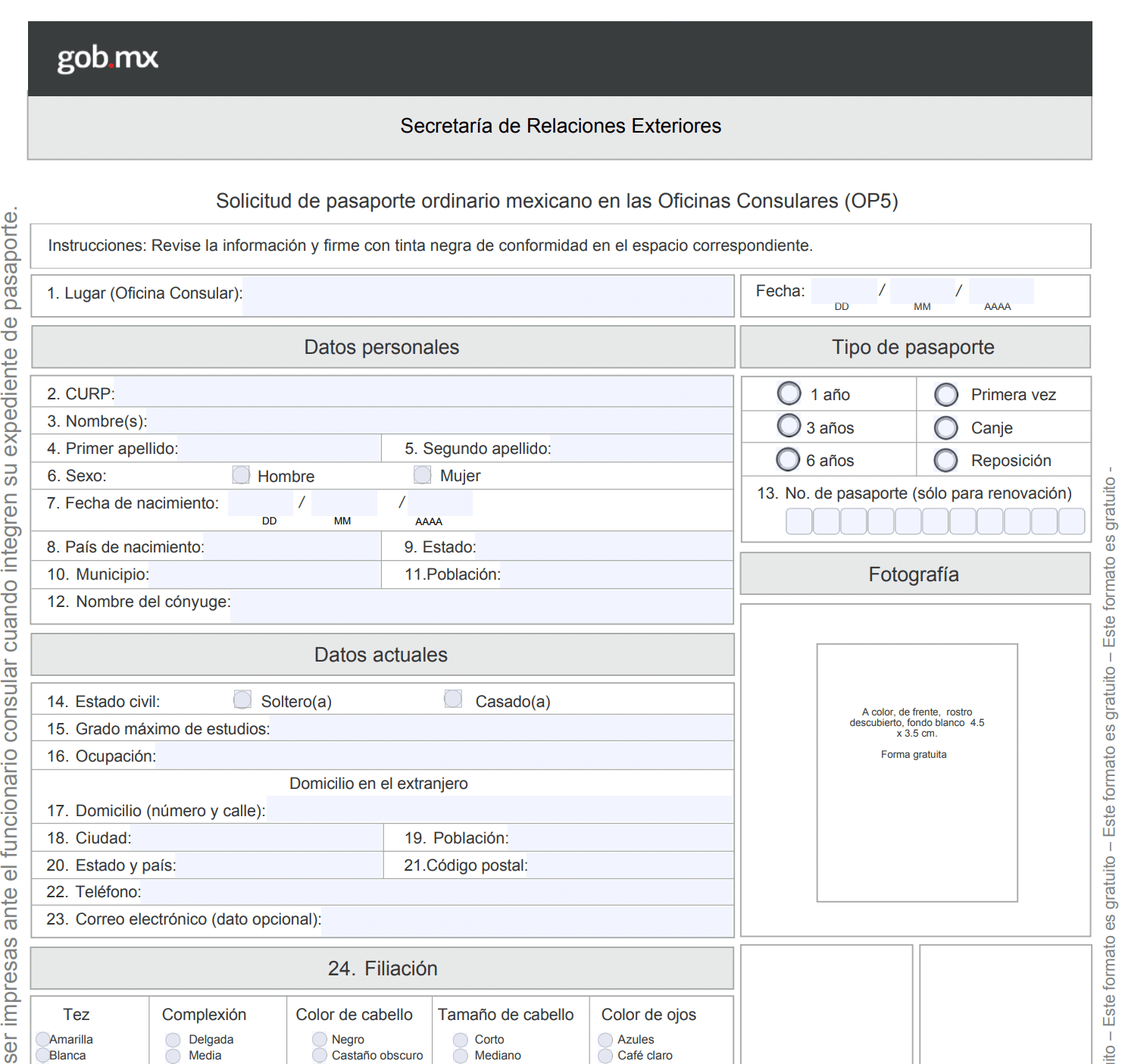Click the Lugar (Oficina Consular) field
Image resolution: width=1147 pixels, height=1064 pixels.
[487, 295]
